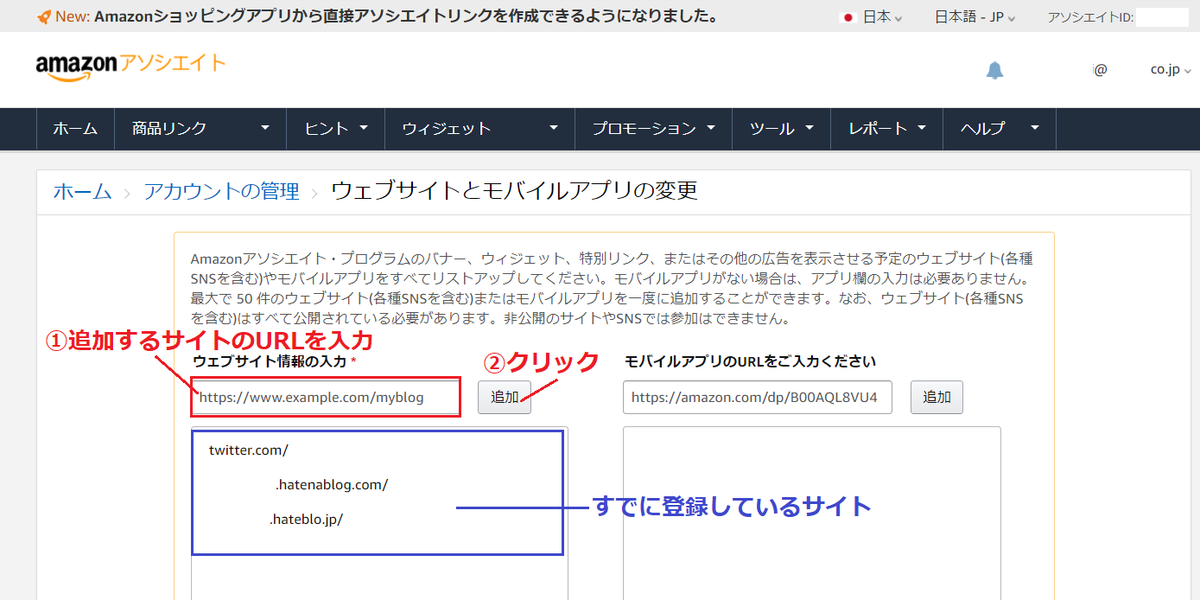Select twitter.com/ in registered sites list
The image size is (1200, 600).
(248, 450)
